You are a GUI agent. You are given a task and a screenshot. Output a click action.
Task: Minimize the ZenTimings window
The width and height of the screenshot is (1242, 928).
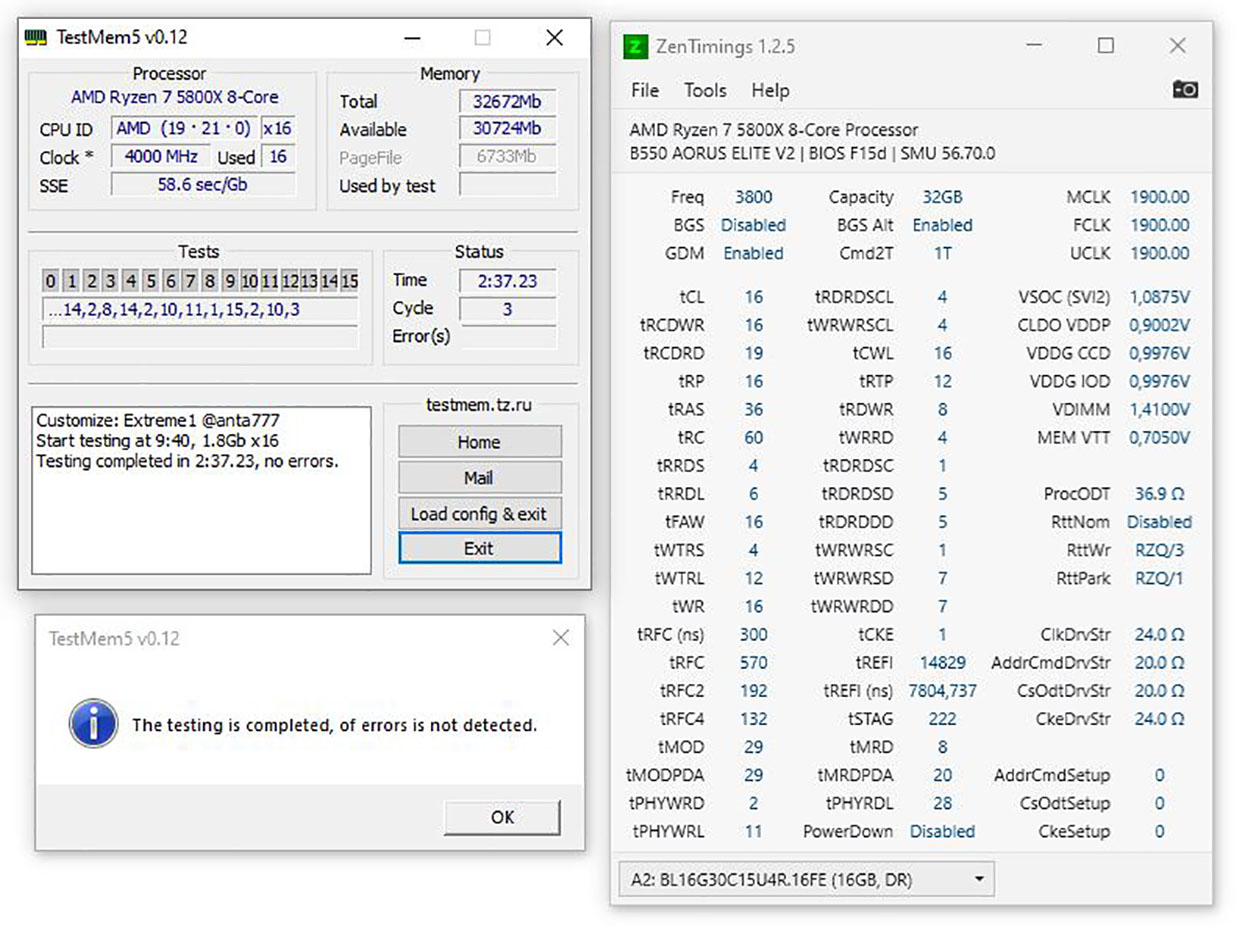[1033, 46]
